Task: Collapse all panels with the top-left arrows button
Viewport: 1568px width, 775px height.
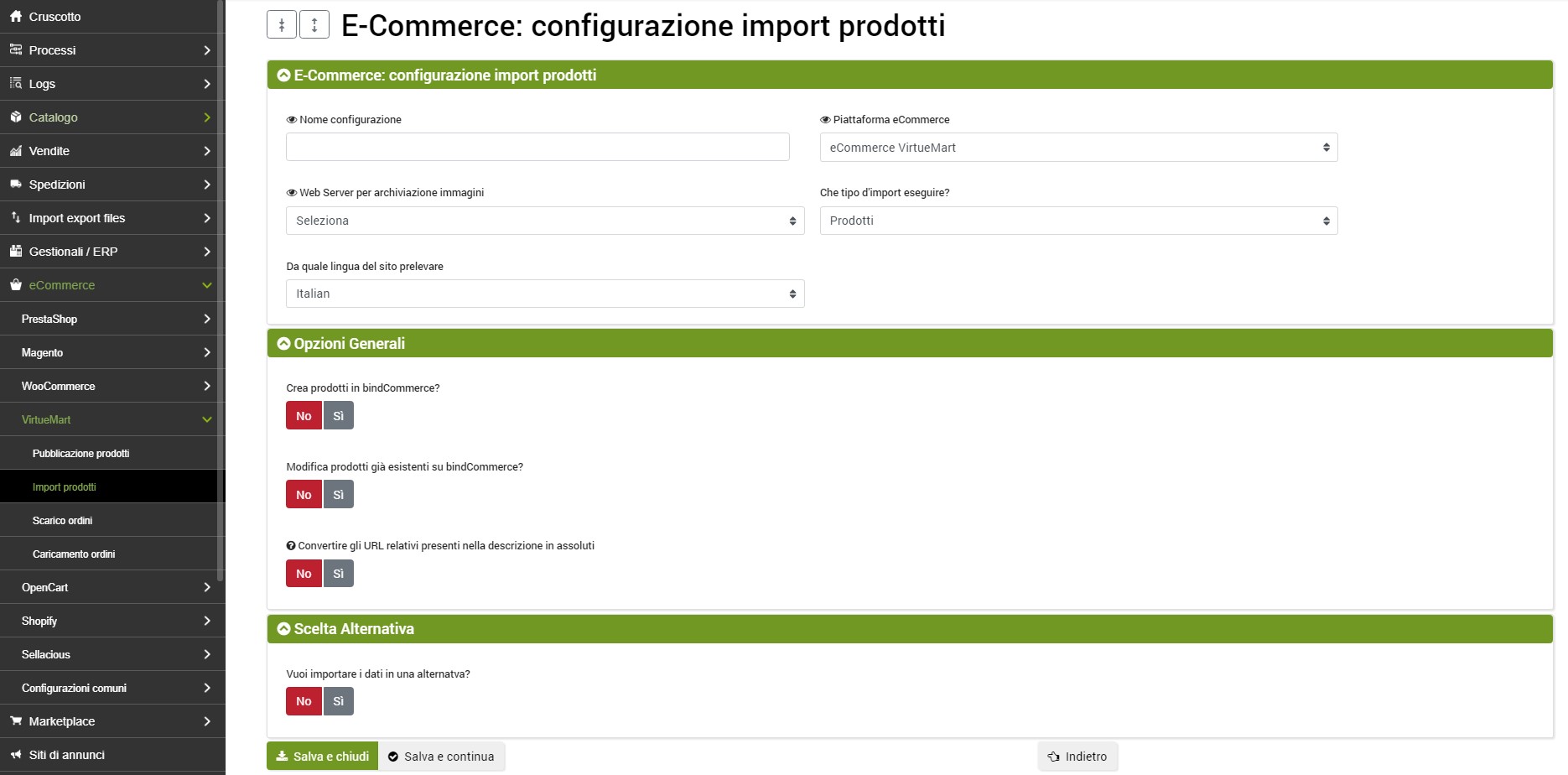Action: pyautogui.click(x=282, y=25)
